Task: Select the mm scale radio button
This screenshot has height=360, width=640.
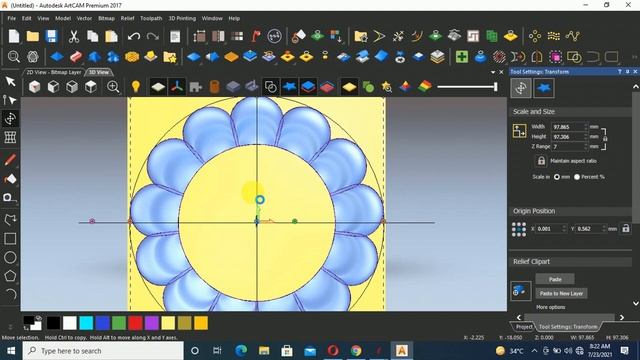Action: [x=557, y=177]
